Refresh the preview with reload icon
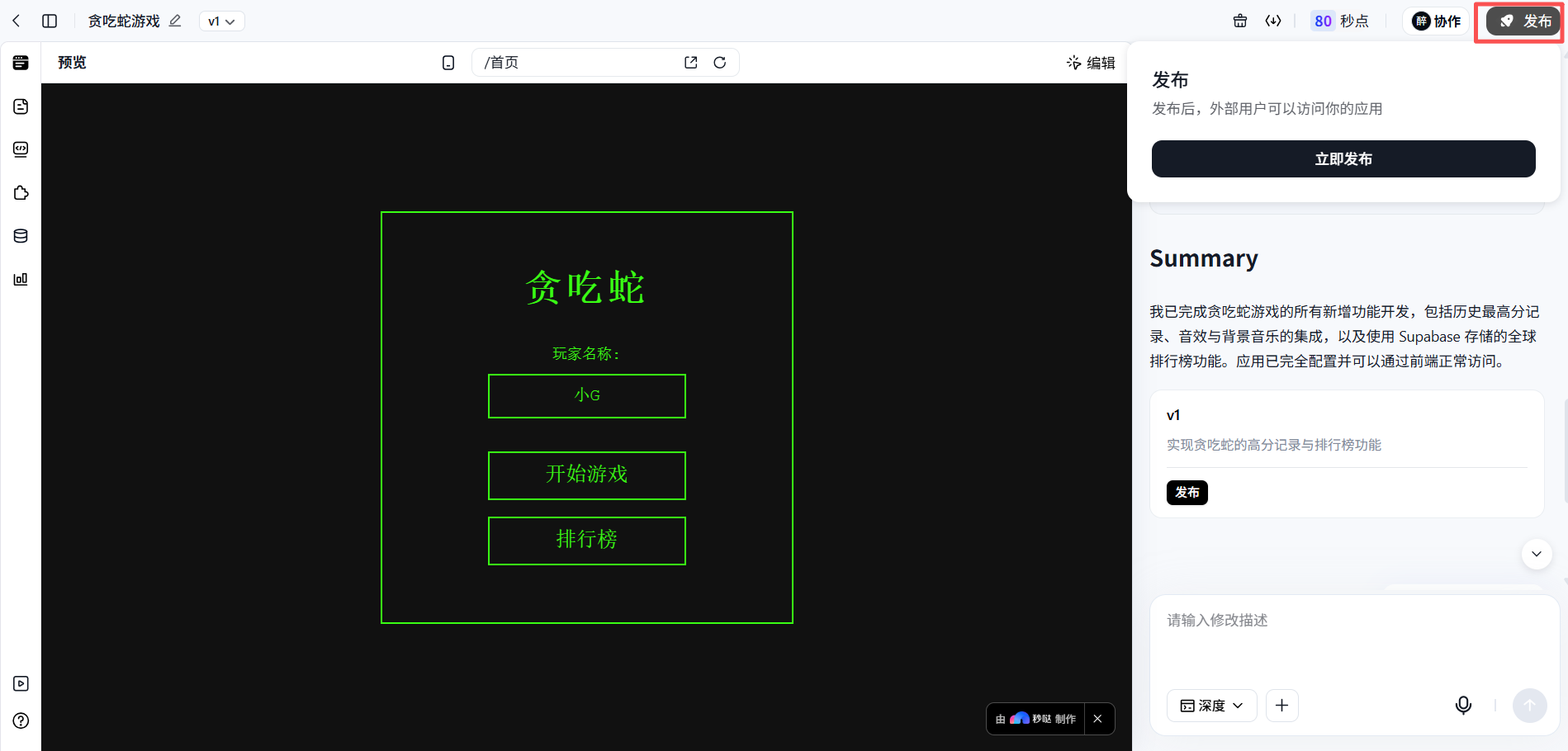The height and width of the screenshot is (751, 1568). (x=720, y=63)
